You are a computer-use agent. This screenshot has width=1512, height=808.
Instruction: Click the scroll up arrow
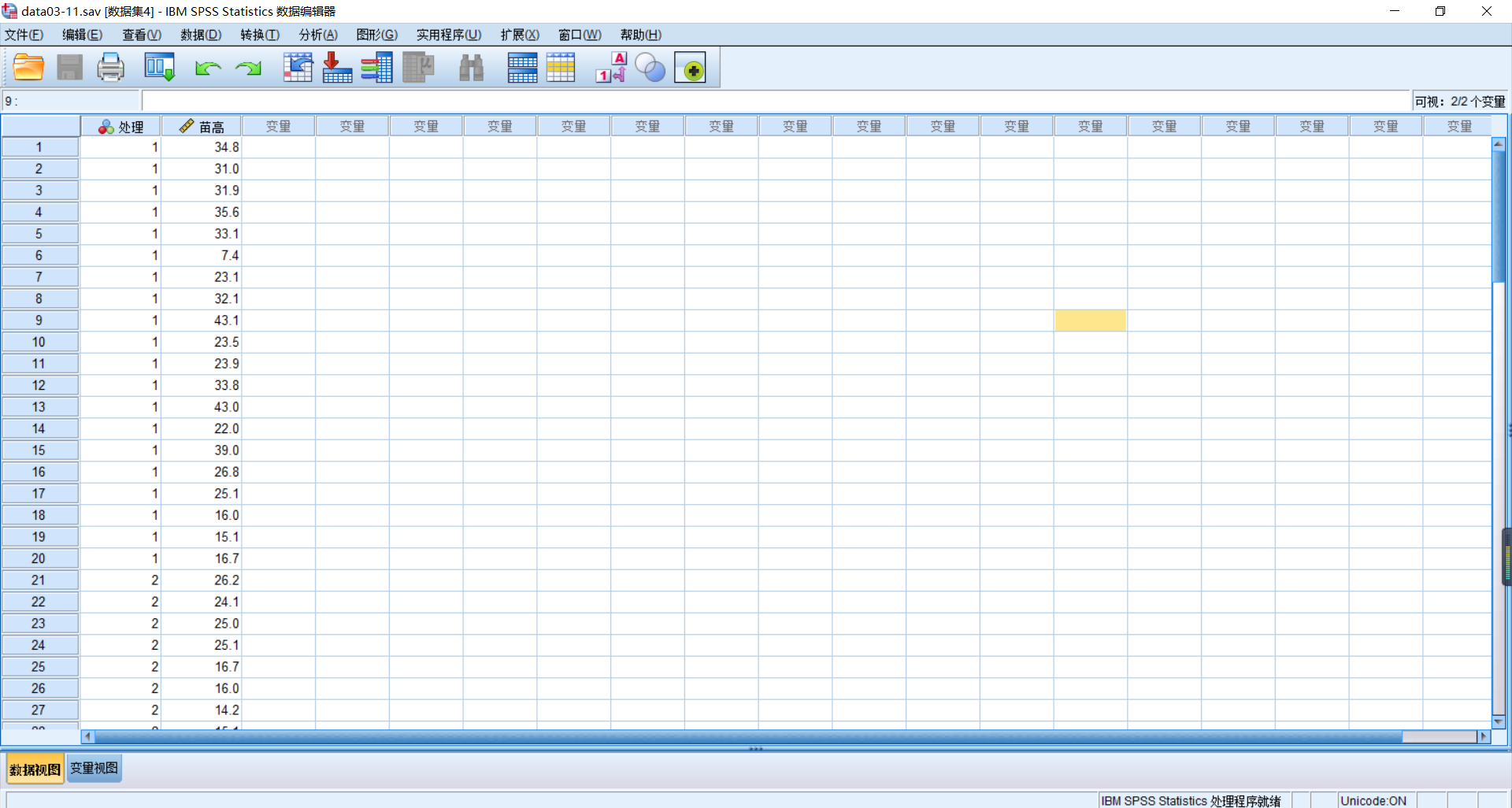click(1499, 143)
